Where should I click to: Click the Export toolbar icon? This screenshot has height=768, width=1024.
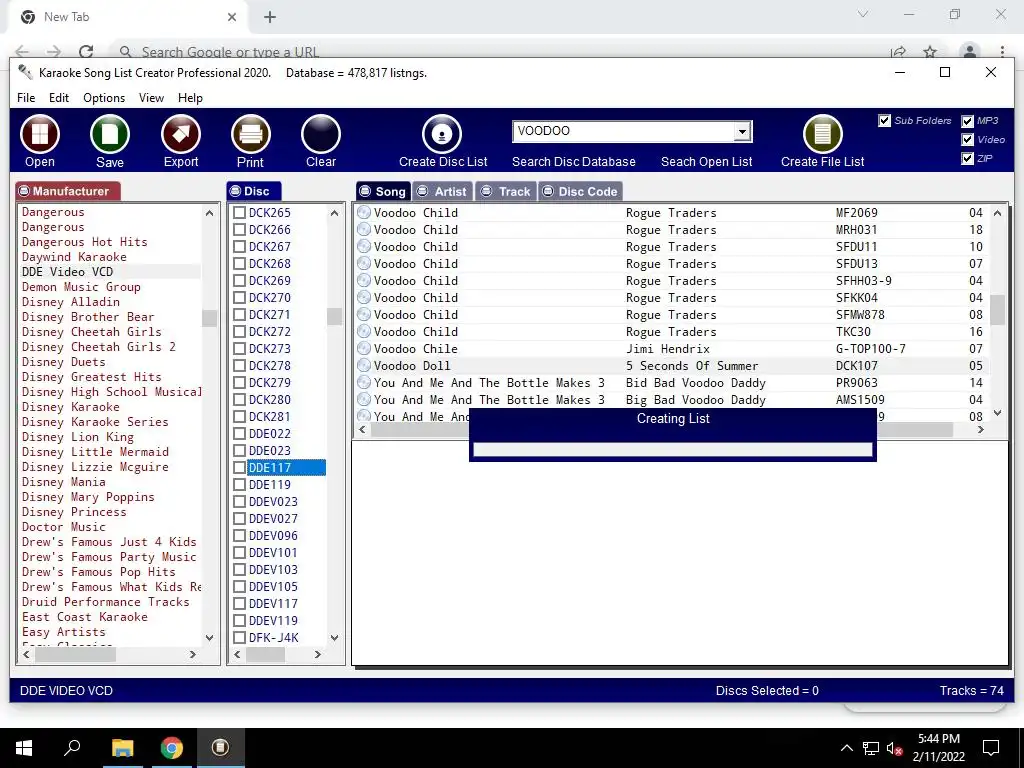click(x=181, y=134)
